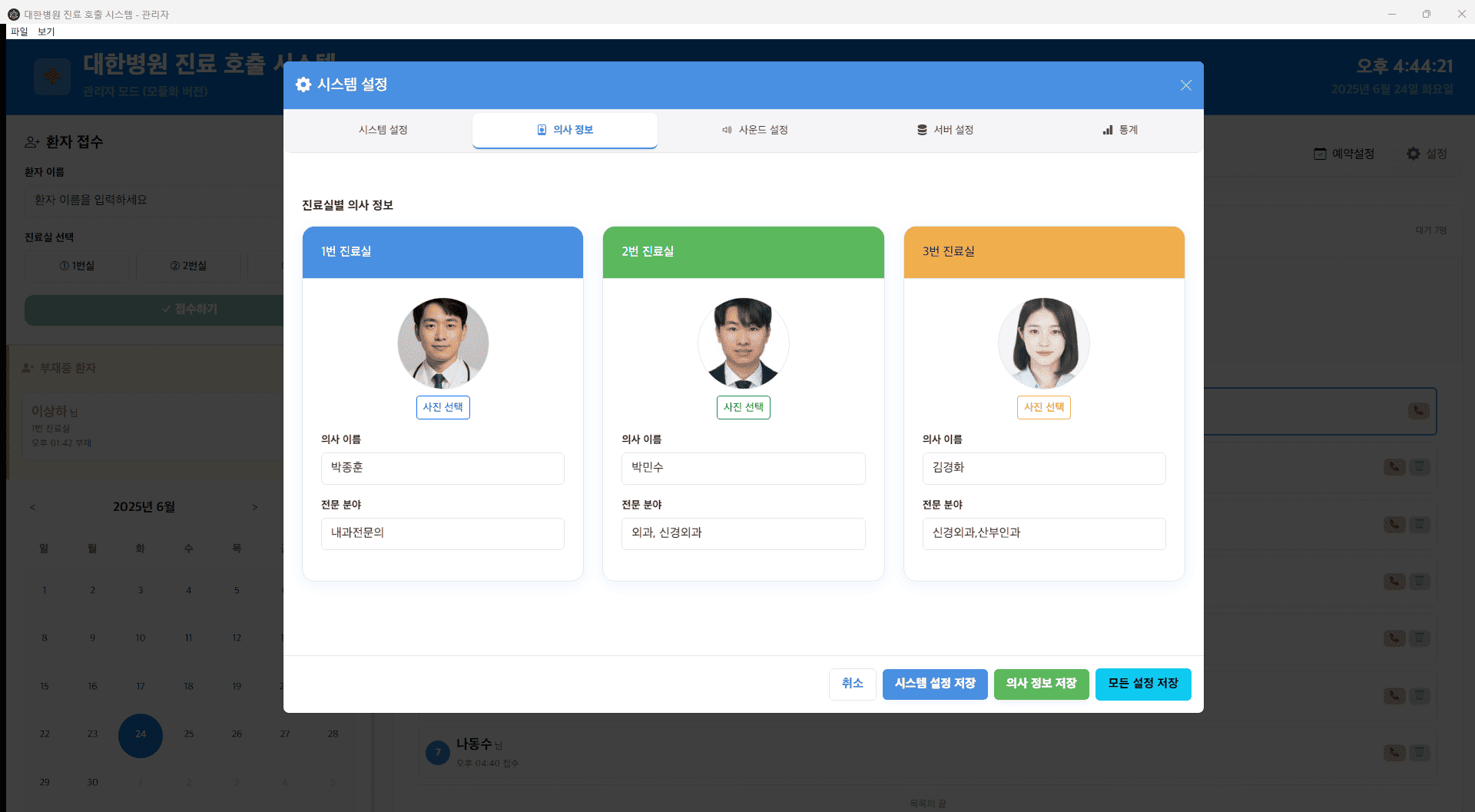This screenshot has width=1475, height=812.
Task: Click the speaker icon on 사운드 설정 tab
Action: point(727,130)
